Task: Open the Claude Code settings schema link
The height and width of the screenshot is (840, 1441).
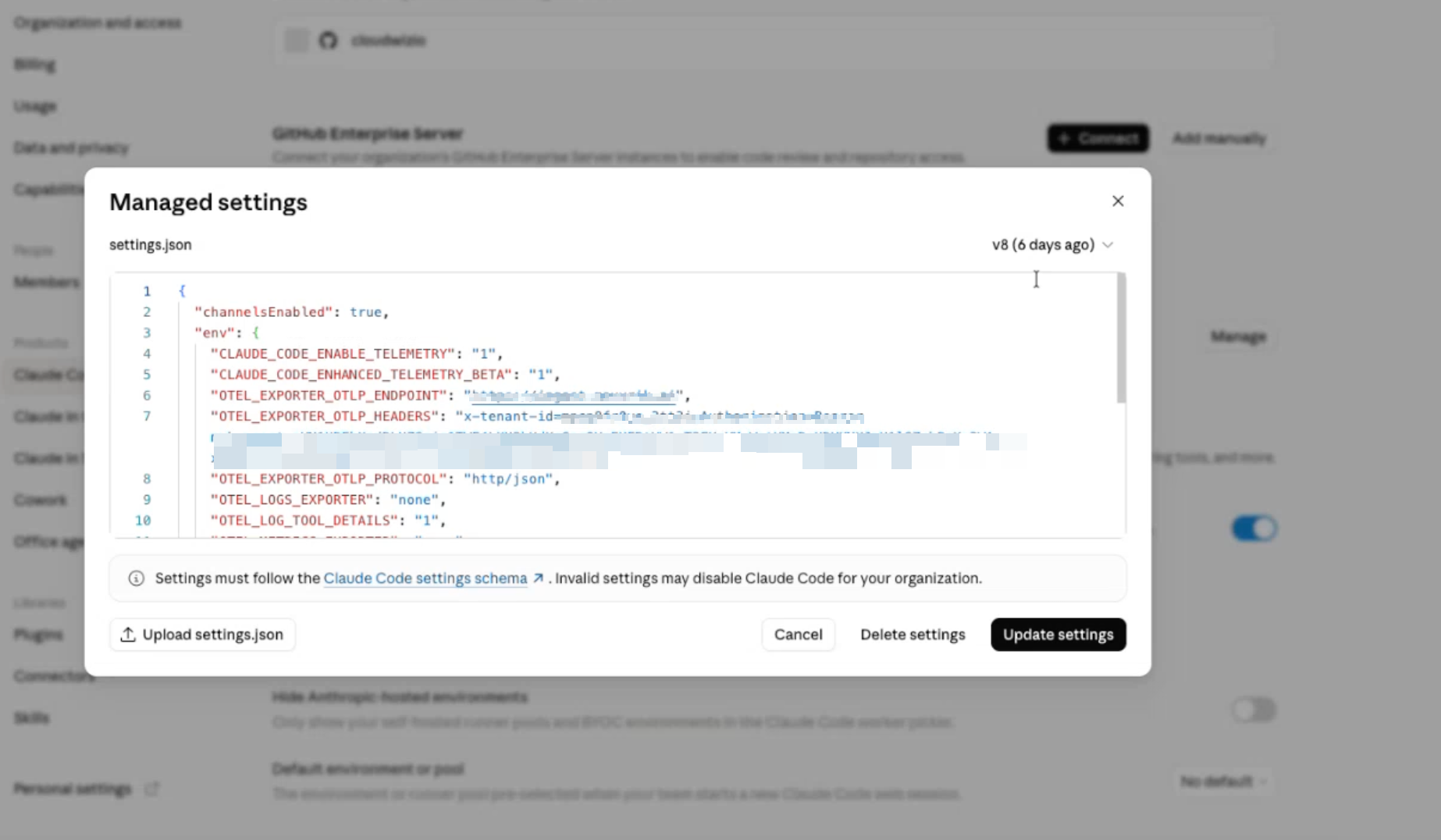Action: [425, 578]
